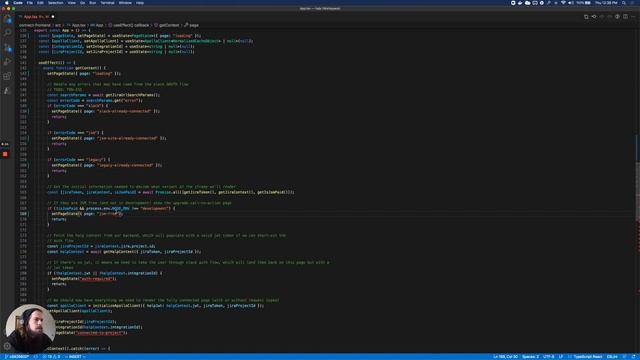The image size is (640, 360).
Task: Open the Terminal menu
Action: [107, 3]
